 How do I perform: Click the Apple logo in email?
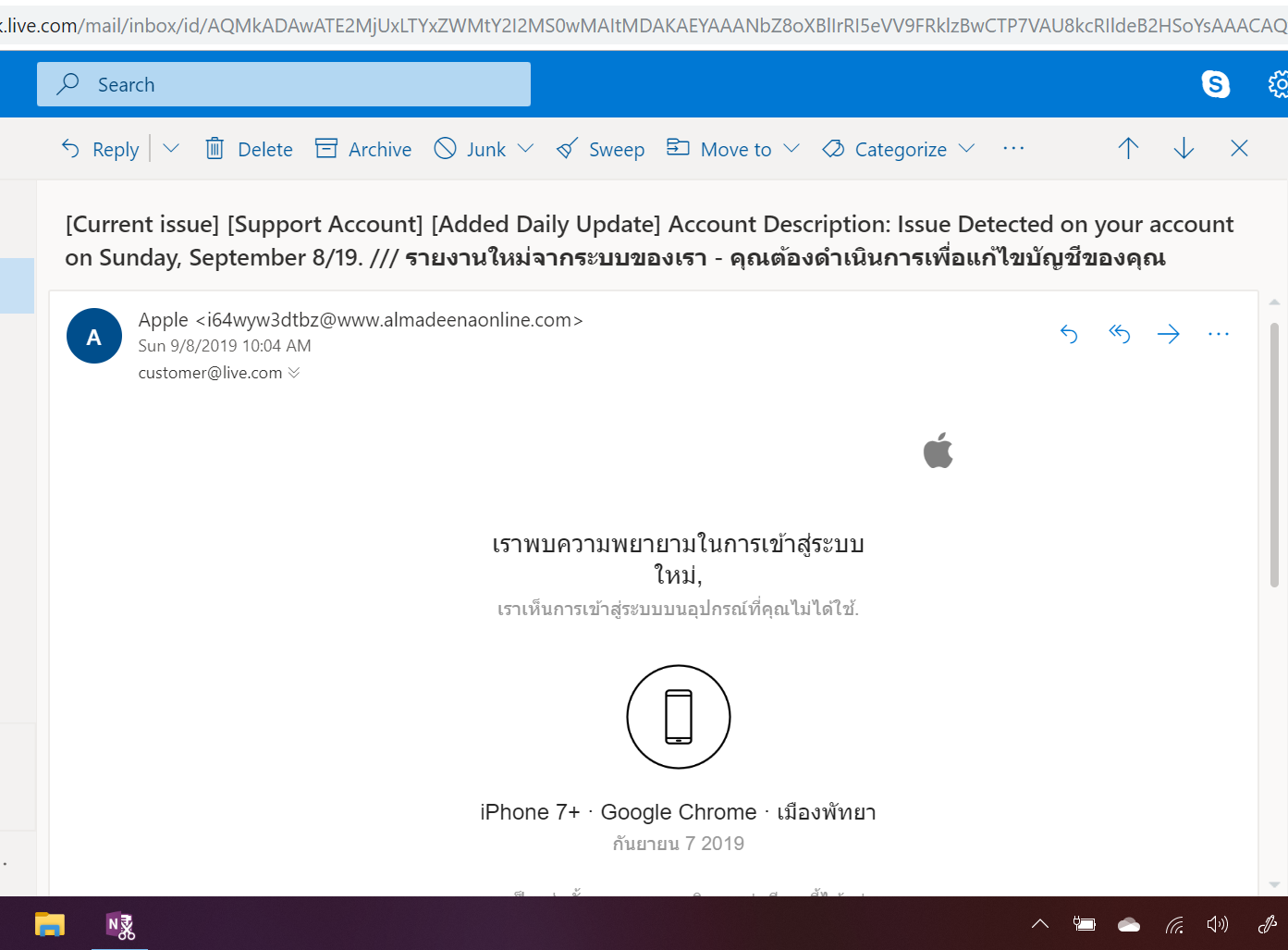pos(938,450)
